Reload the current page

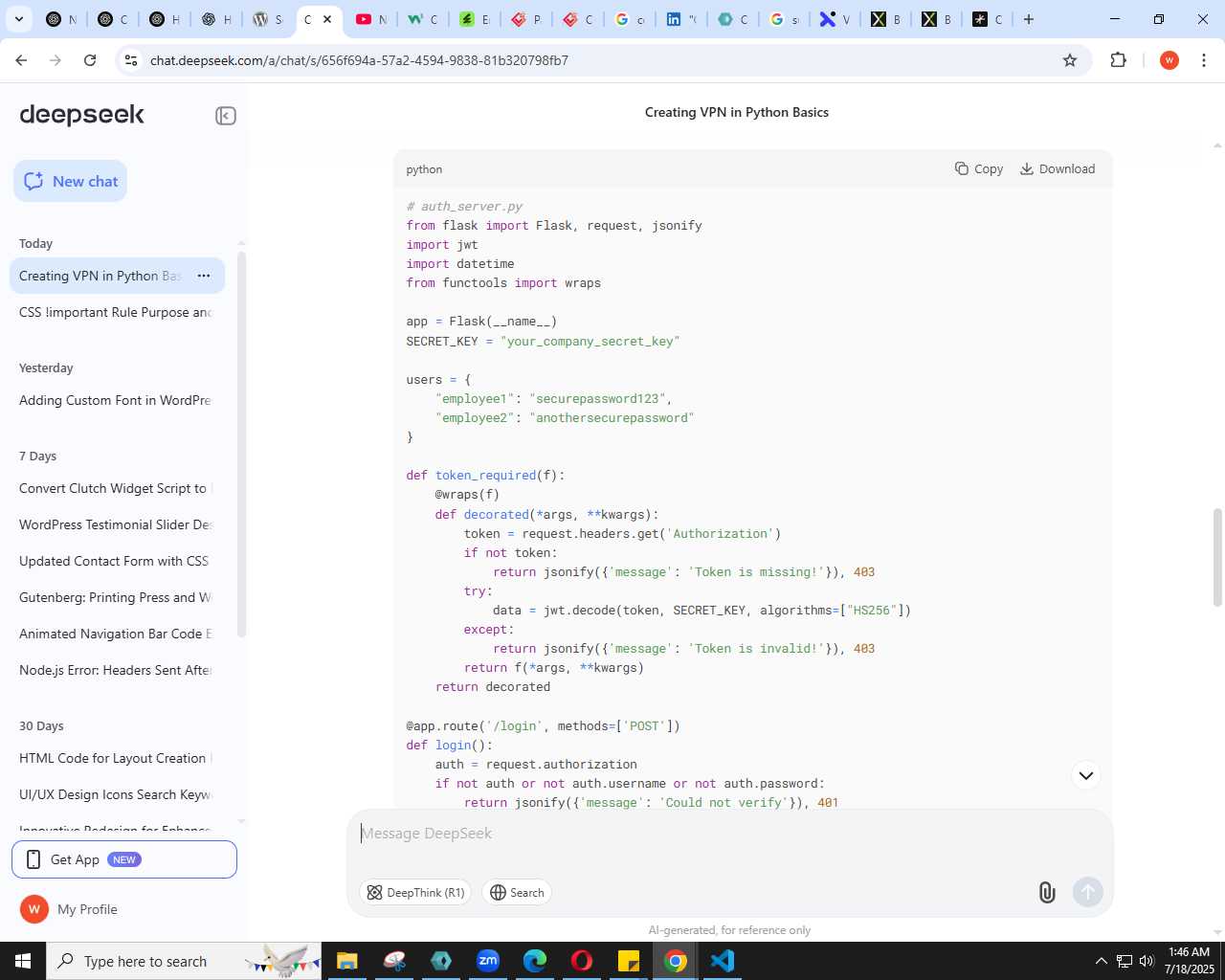pyautogui.click(x=90, y=60)
